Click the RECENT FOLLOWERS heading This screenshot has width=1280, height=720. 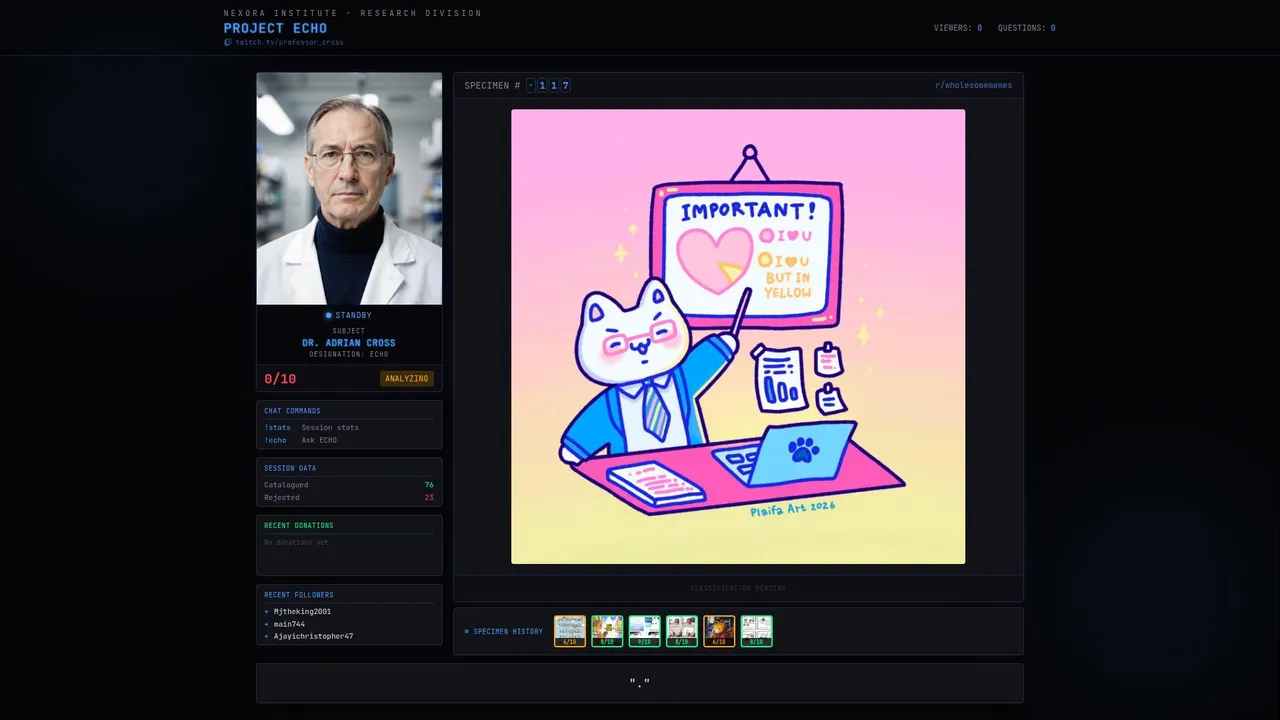(299, 595)
